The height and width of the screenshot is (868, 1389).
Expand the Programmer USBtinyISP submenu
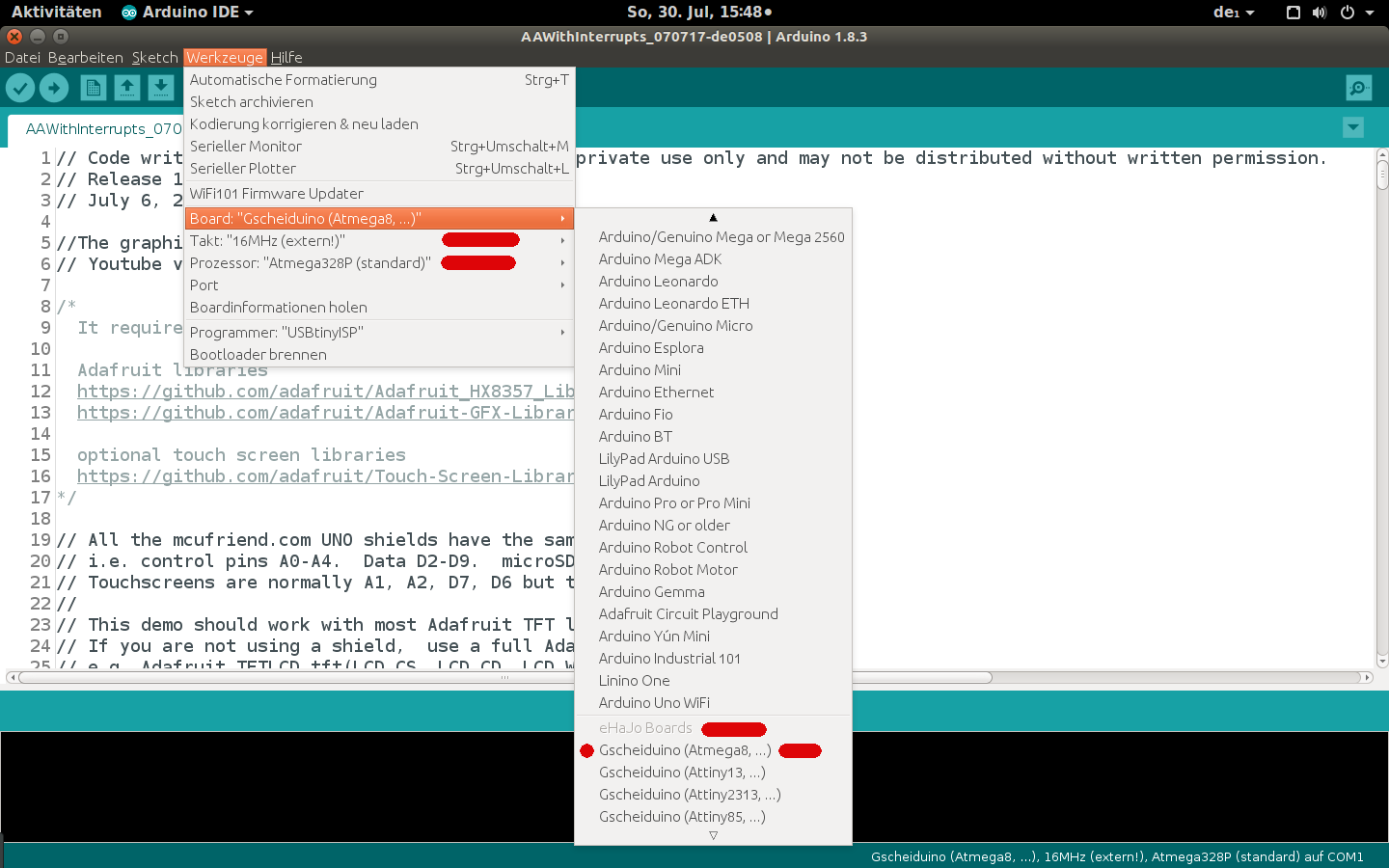(379, 333)
